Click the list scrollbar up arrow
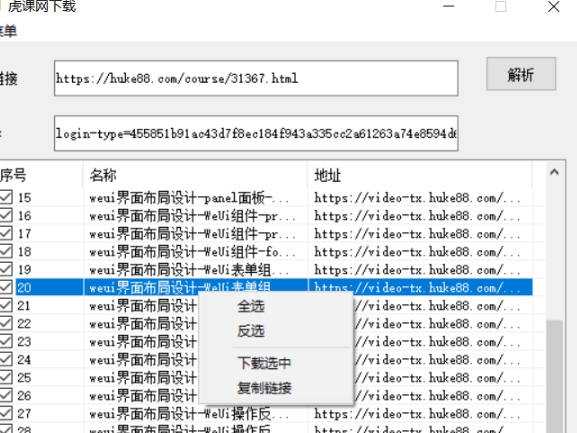This screenshot has width=577, height=433. (554, 172)
